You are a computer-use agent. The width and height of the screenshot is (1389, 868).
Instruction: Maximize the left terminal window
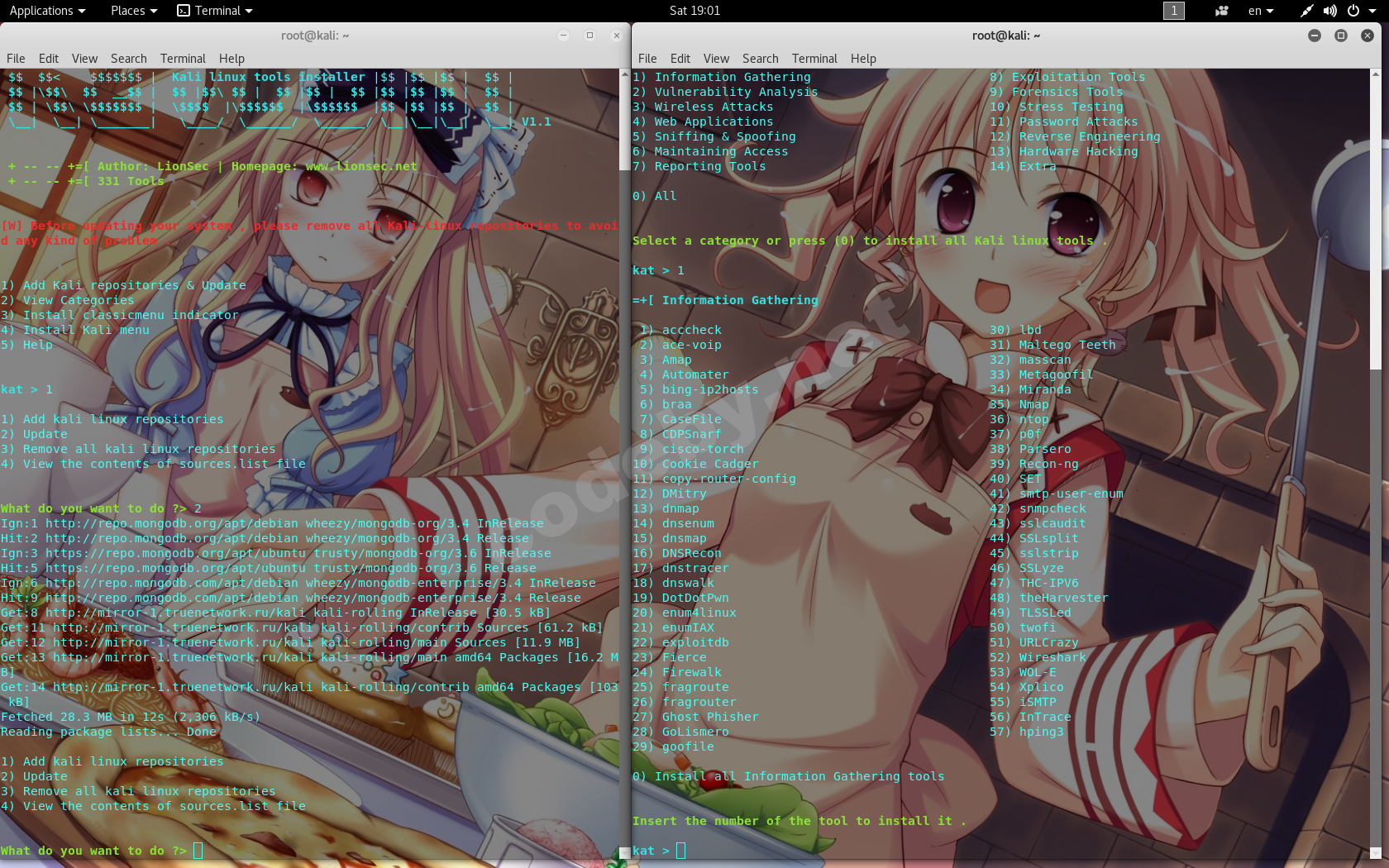589,35
